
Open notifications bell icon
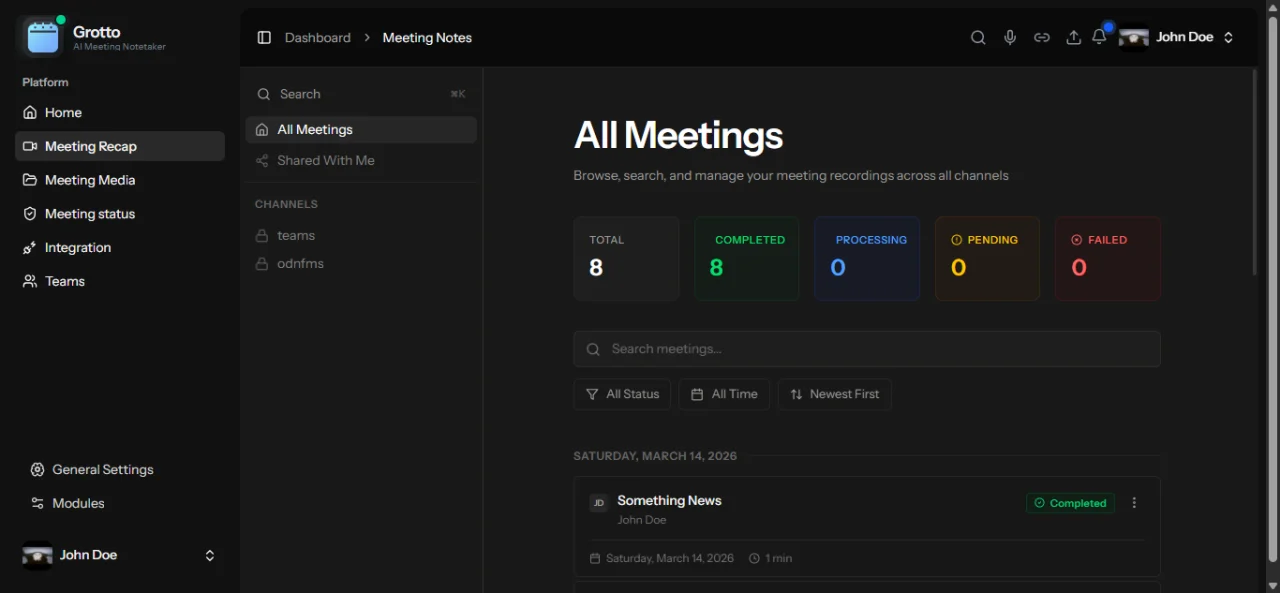click(1099, 37)
